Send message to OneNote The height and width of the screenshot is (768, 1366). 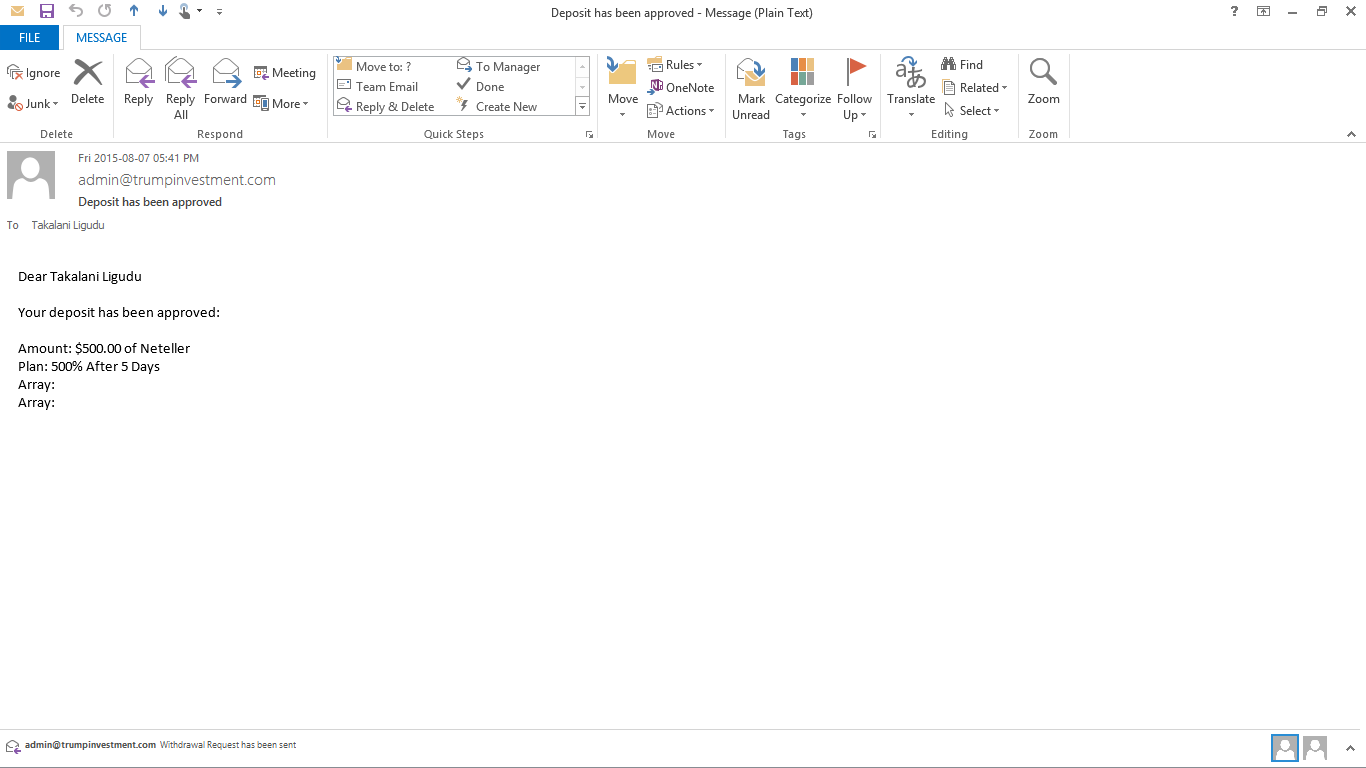pos(681,88)
